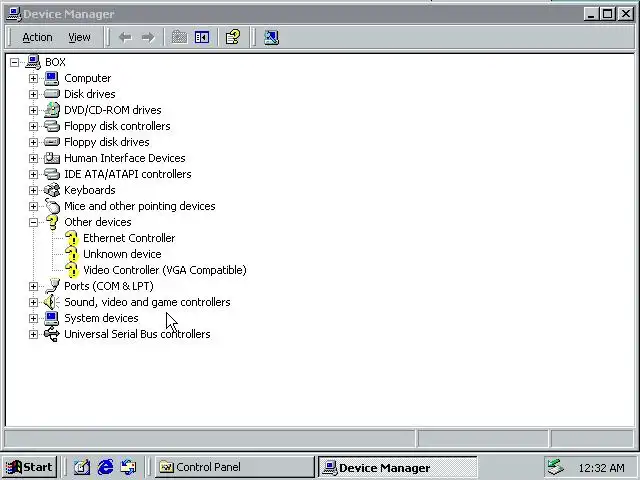Select the BOX computer icon
Viewport: 640px width, 480px height.
[x=33, y=62]
